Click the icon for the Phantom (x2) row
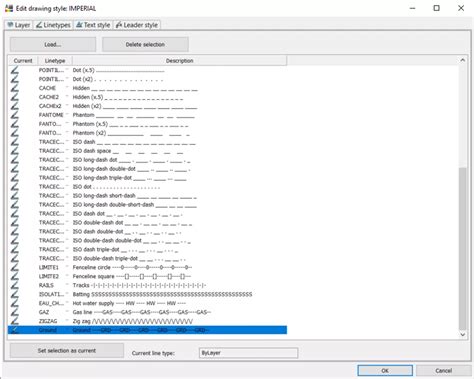The width and height of the screenshot is (474, 379). click(14, 133)
